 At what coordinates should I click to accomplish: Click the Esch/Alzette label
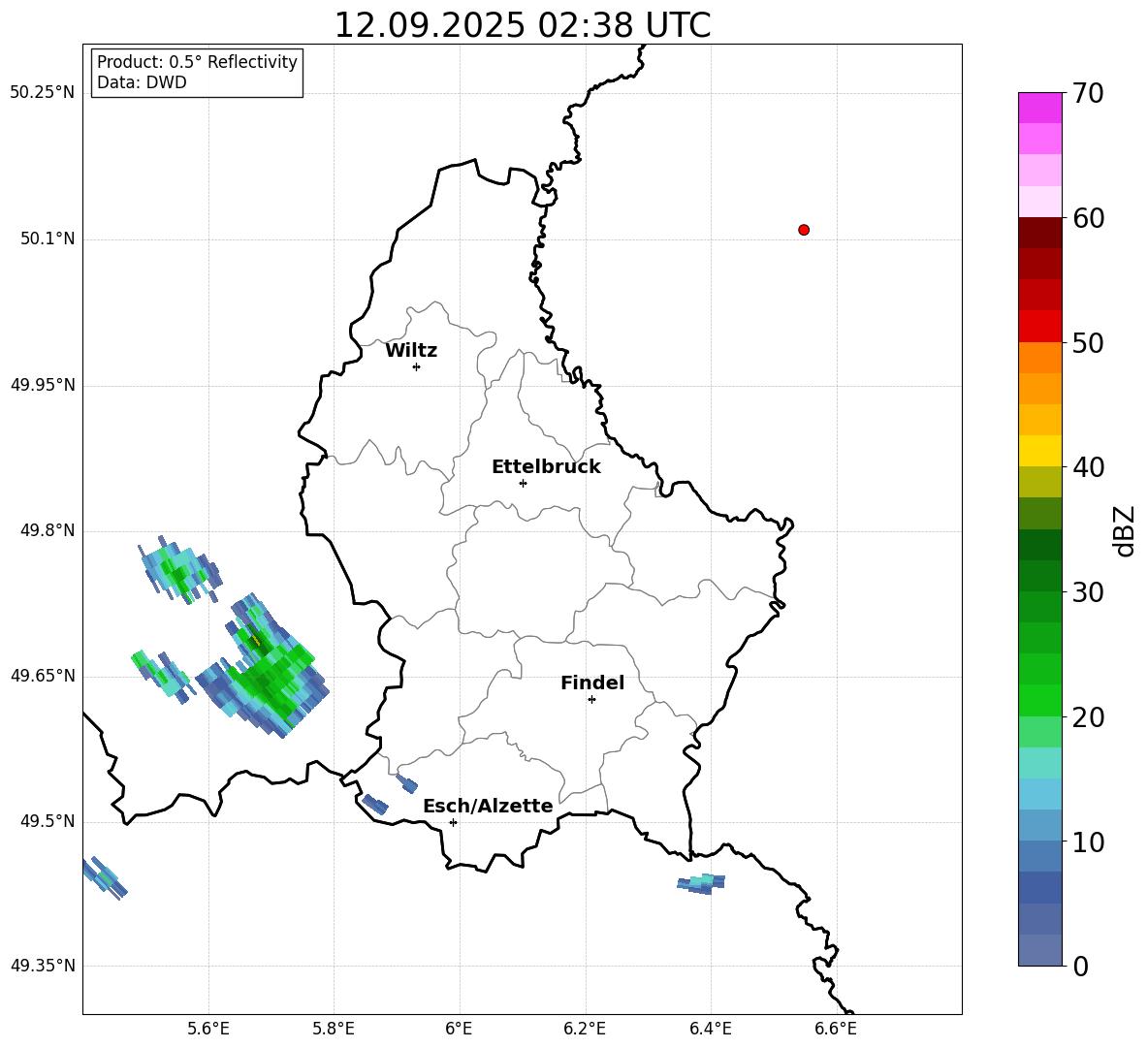click(488, 806)
